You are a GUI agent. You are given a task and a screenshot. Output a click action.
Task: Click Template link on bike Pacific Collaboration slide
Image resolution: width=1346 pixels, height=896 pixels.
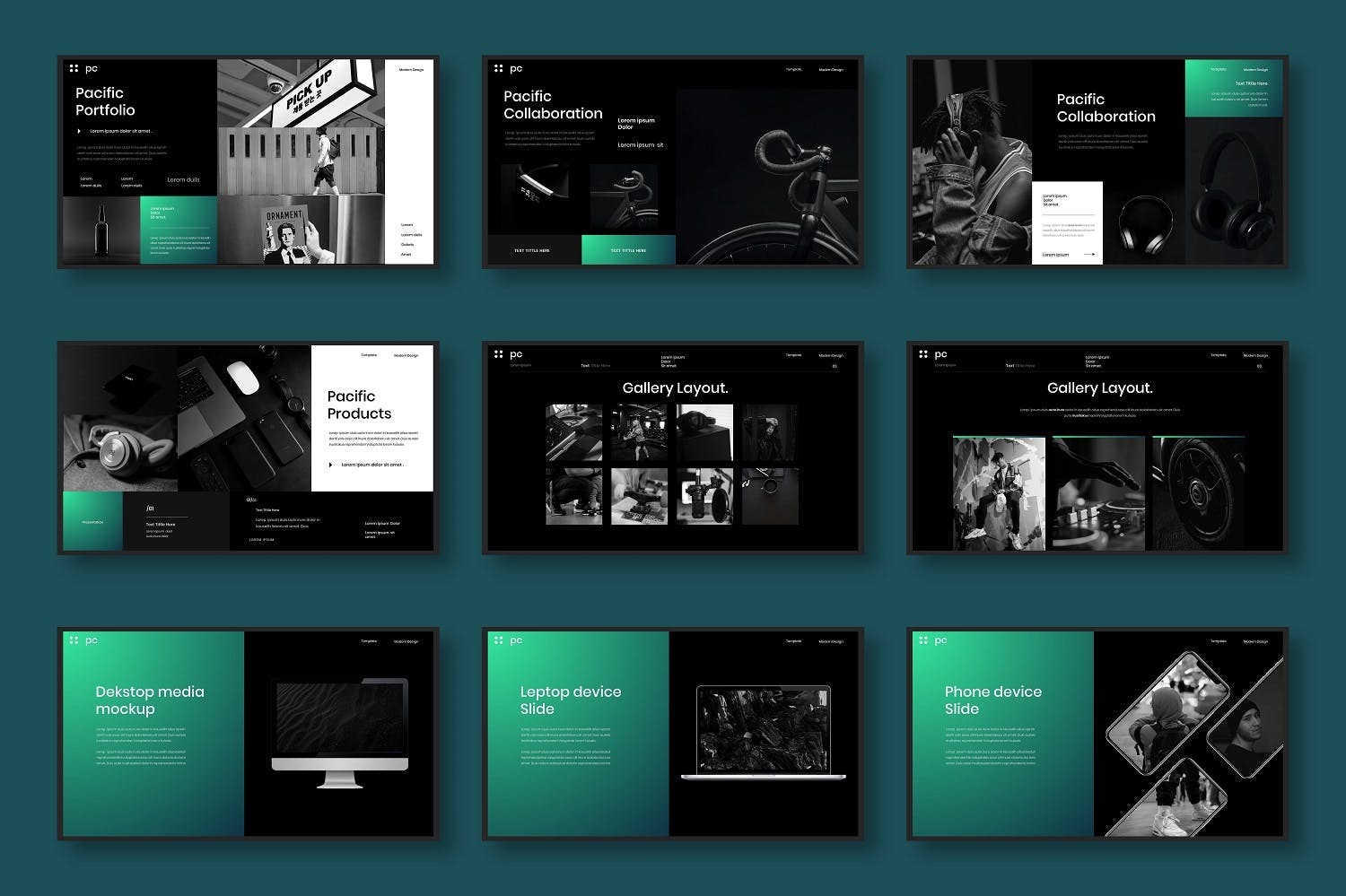[x=793, y=69]
